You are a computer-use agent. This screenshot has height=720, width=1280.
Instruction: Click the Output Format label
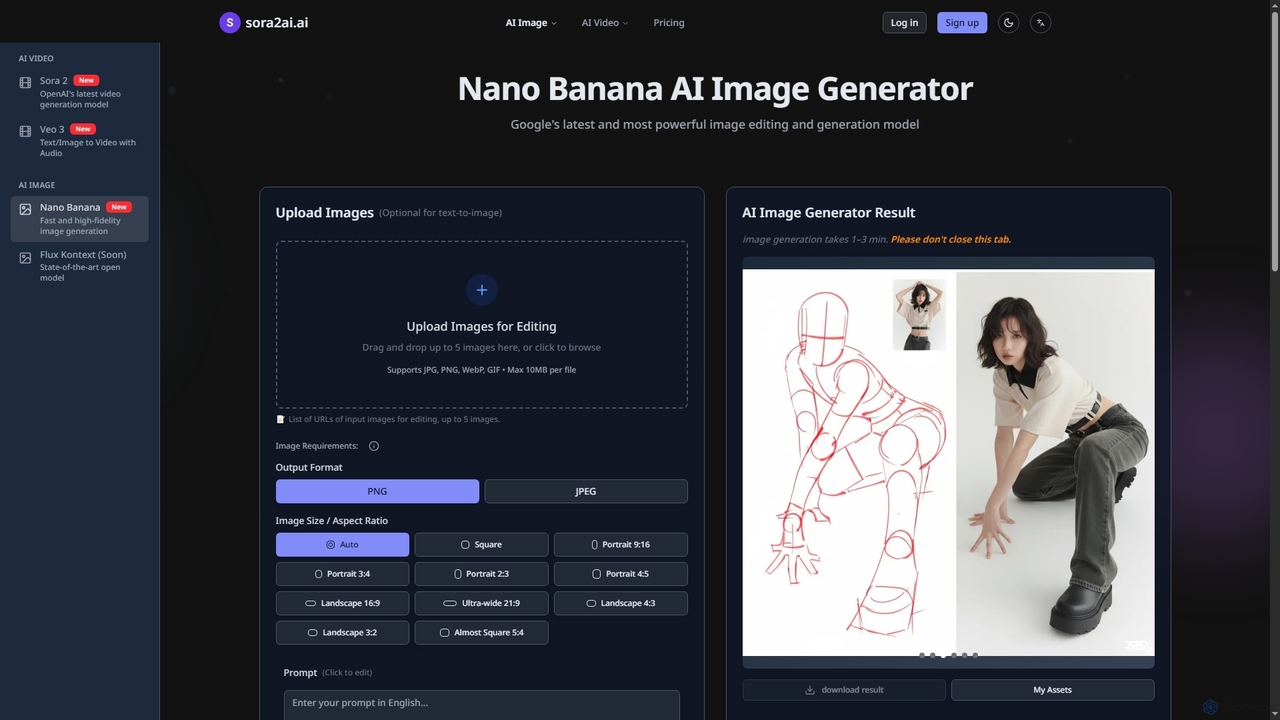[x=309, y=467]
